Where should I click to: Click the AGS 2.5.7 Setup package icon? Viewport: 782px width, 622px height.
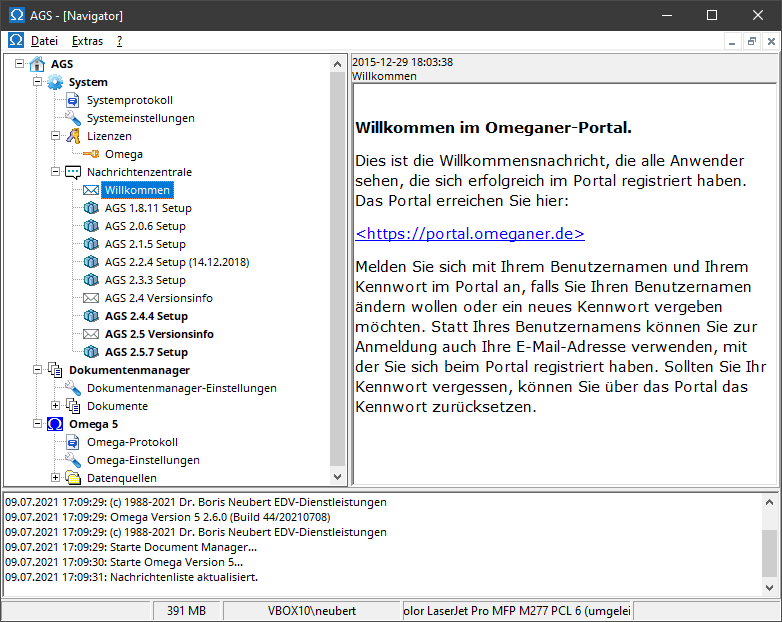[x=91, y=352]
